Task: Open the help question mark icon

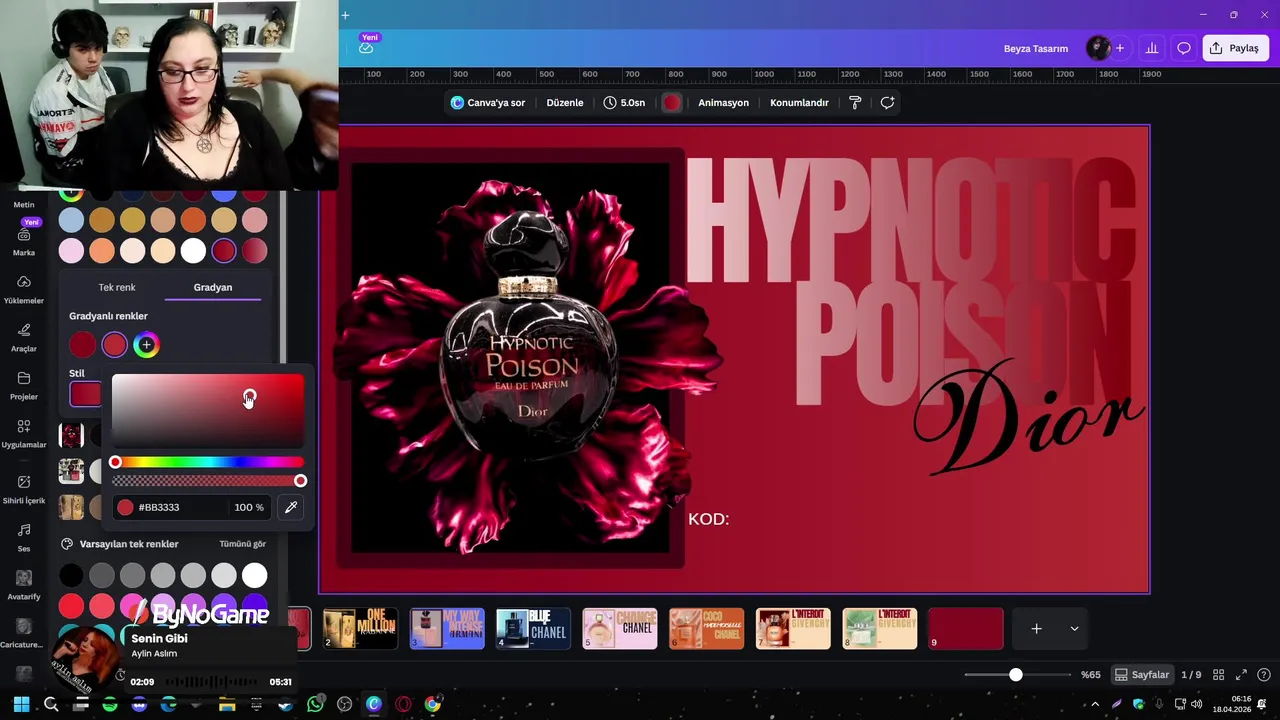Action: pyautogui.click(x=1264, y=675)
